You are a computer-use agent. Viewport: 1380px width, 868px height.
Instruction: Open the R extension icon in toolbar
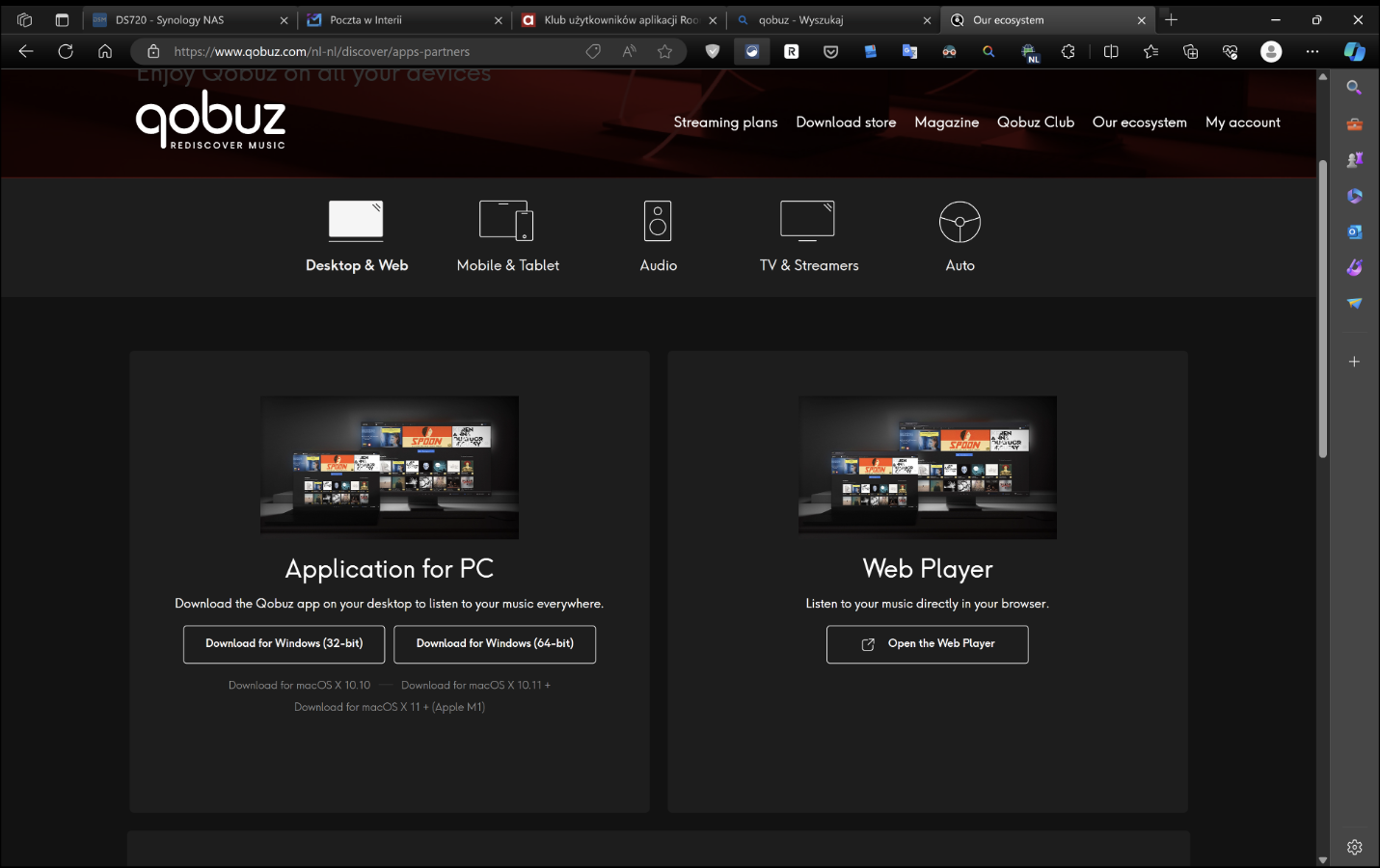click(x=791, y=52)
